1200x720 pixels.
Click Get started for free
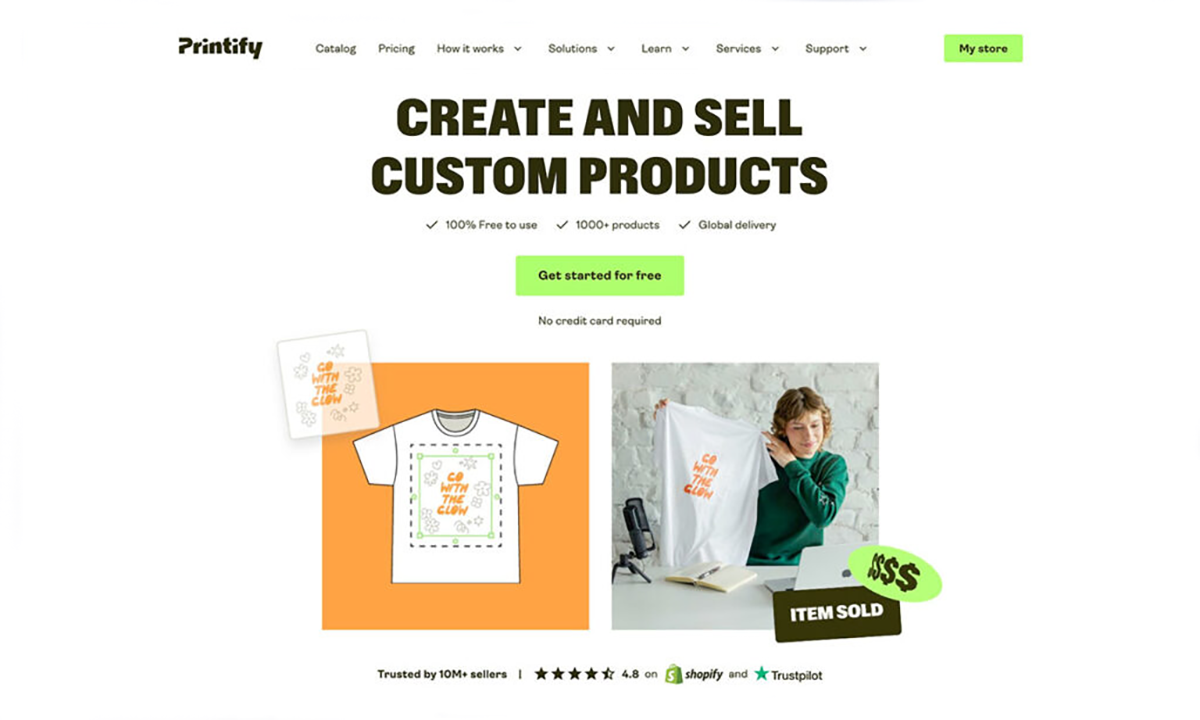coord(600,275)
